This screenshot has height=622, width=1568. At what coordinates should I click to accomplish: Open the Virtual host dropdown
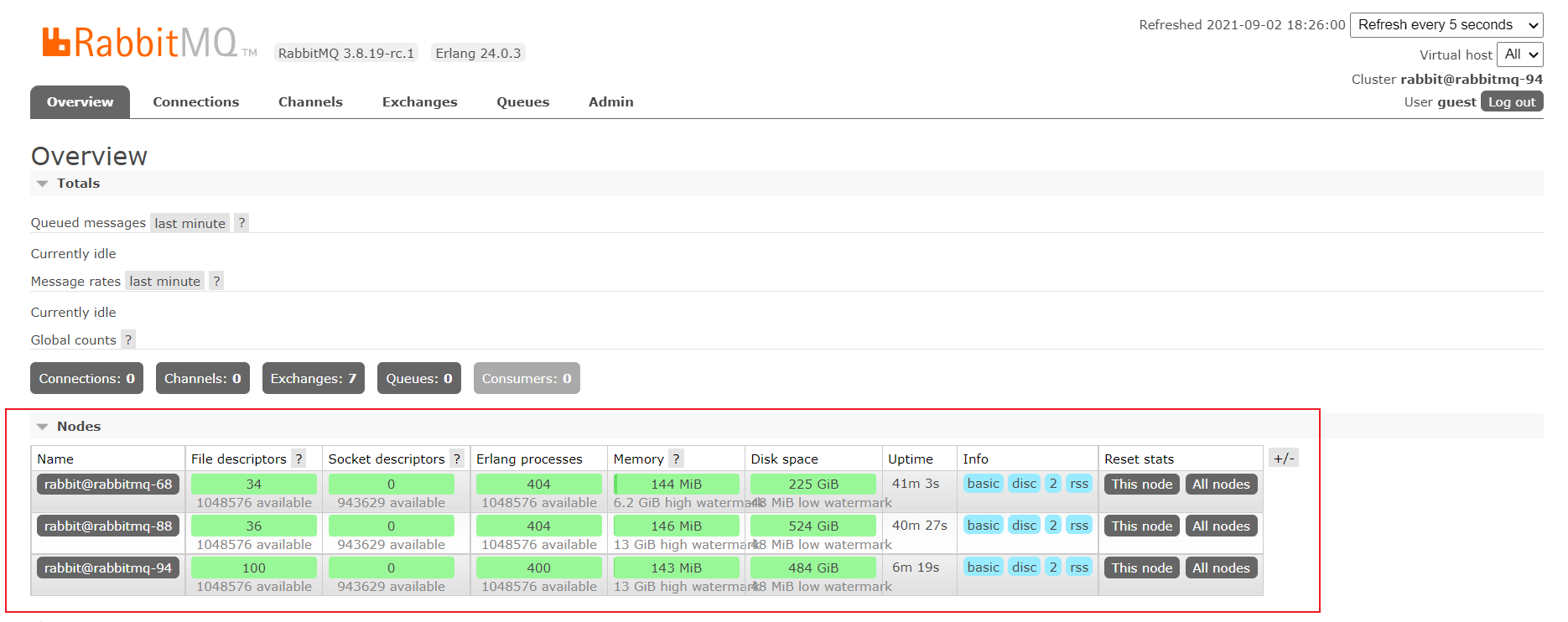[1520, 54]
